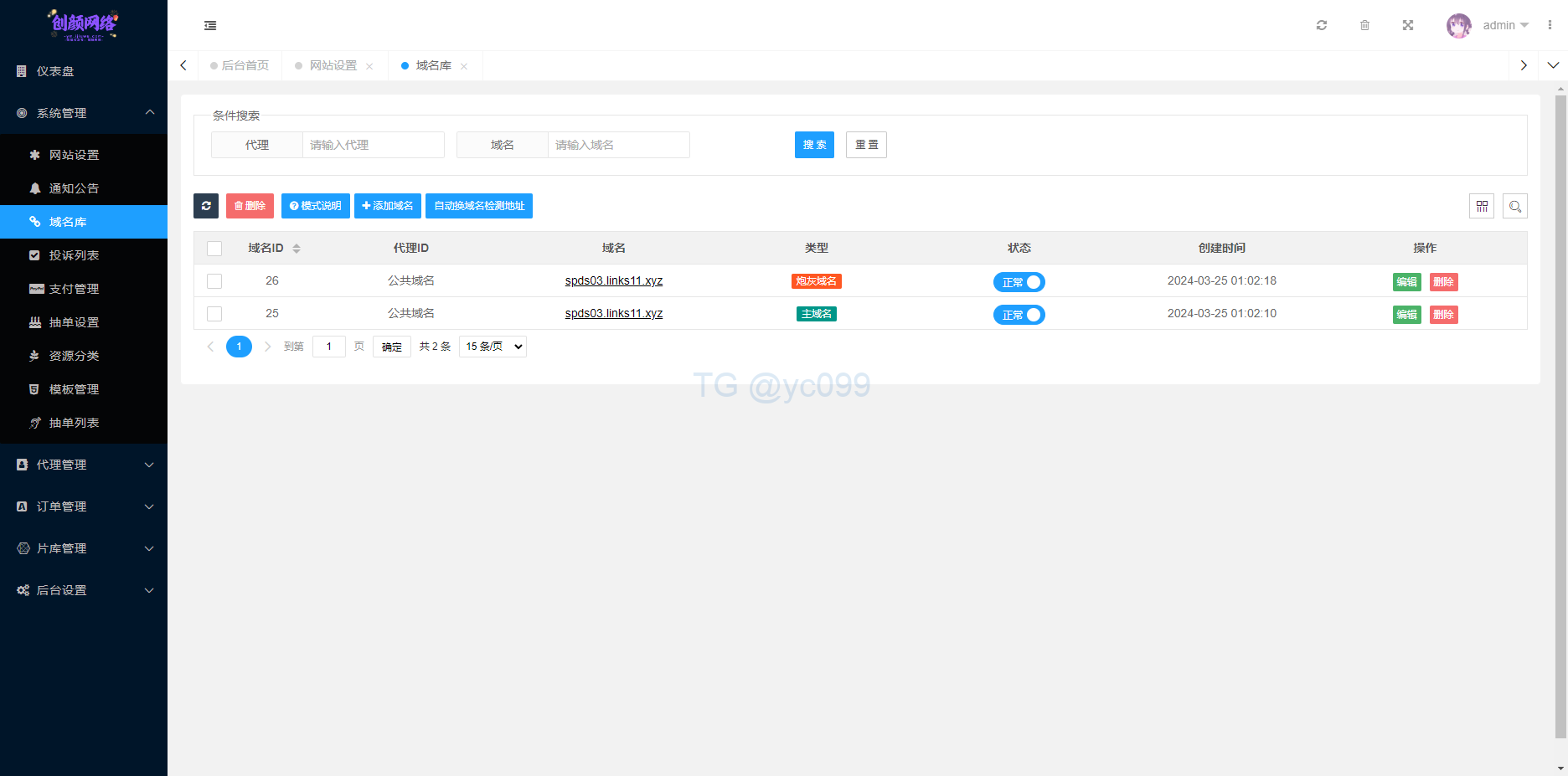Click the magnifier icon above the table

1514,206
